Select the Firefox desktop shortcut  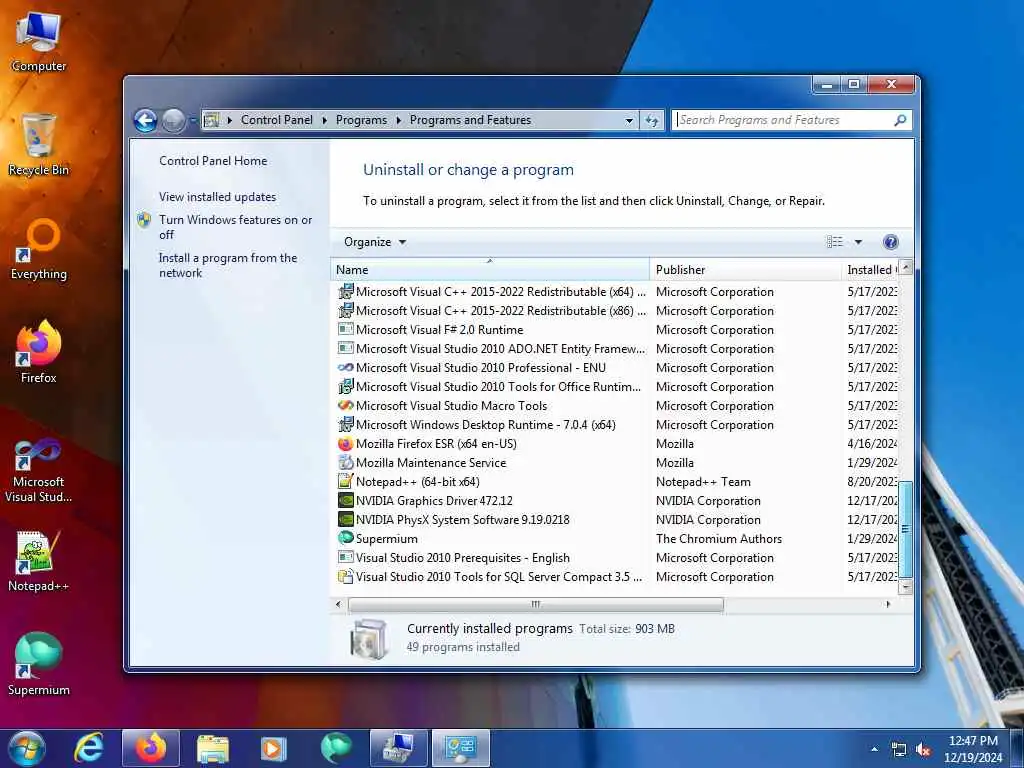click(39, 353)
